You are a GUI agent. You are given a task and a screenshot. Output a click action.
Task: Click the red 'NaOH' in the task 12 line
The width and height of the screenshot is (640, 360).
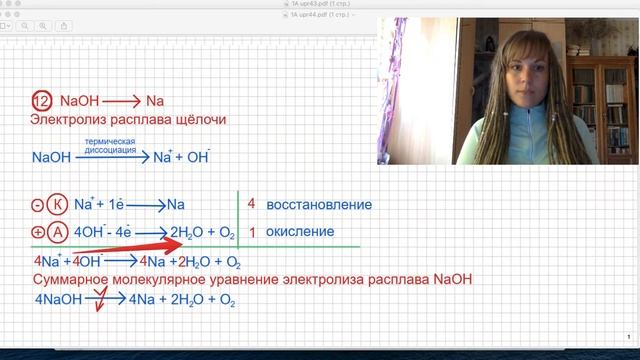pyautogui.click(x=80, y=101)
